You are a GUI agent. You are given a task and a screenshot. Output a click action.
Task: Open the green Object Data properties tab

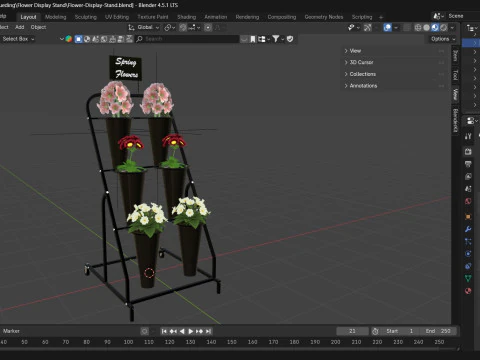(468, 278)
